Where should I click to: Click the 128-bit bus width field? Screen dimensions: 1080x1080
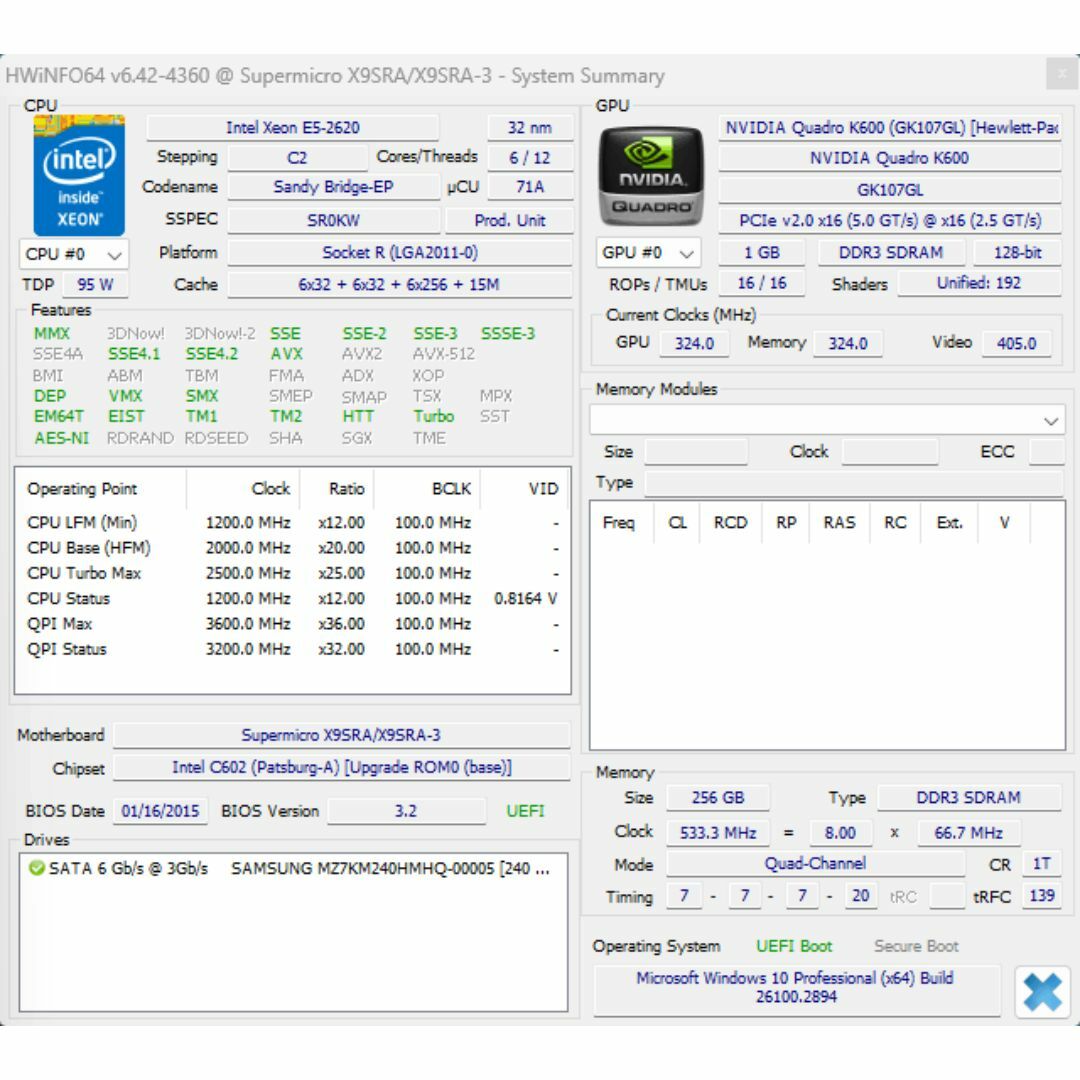(x=1017, y=253)
